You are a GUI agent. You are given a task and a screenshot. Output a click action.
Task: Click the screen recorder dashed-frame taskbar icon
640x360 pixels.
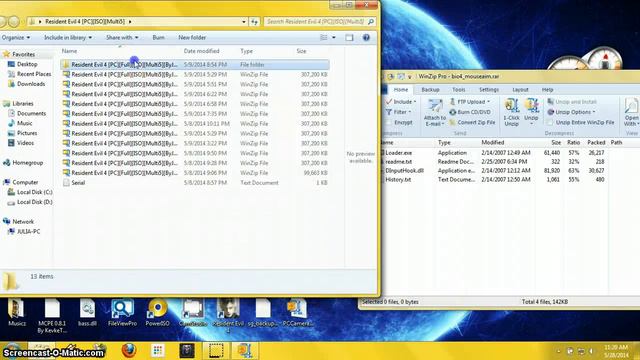216,350
